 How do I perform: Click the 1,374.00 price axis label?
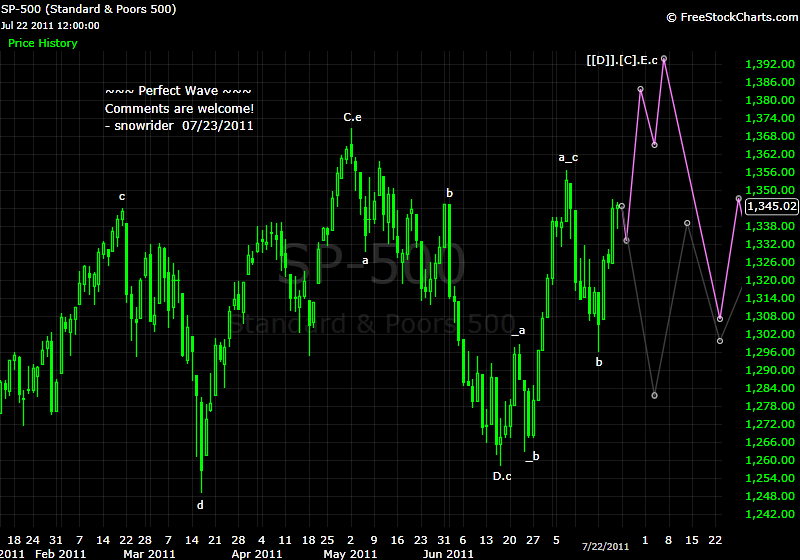(x=770, y=118)
